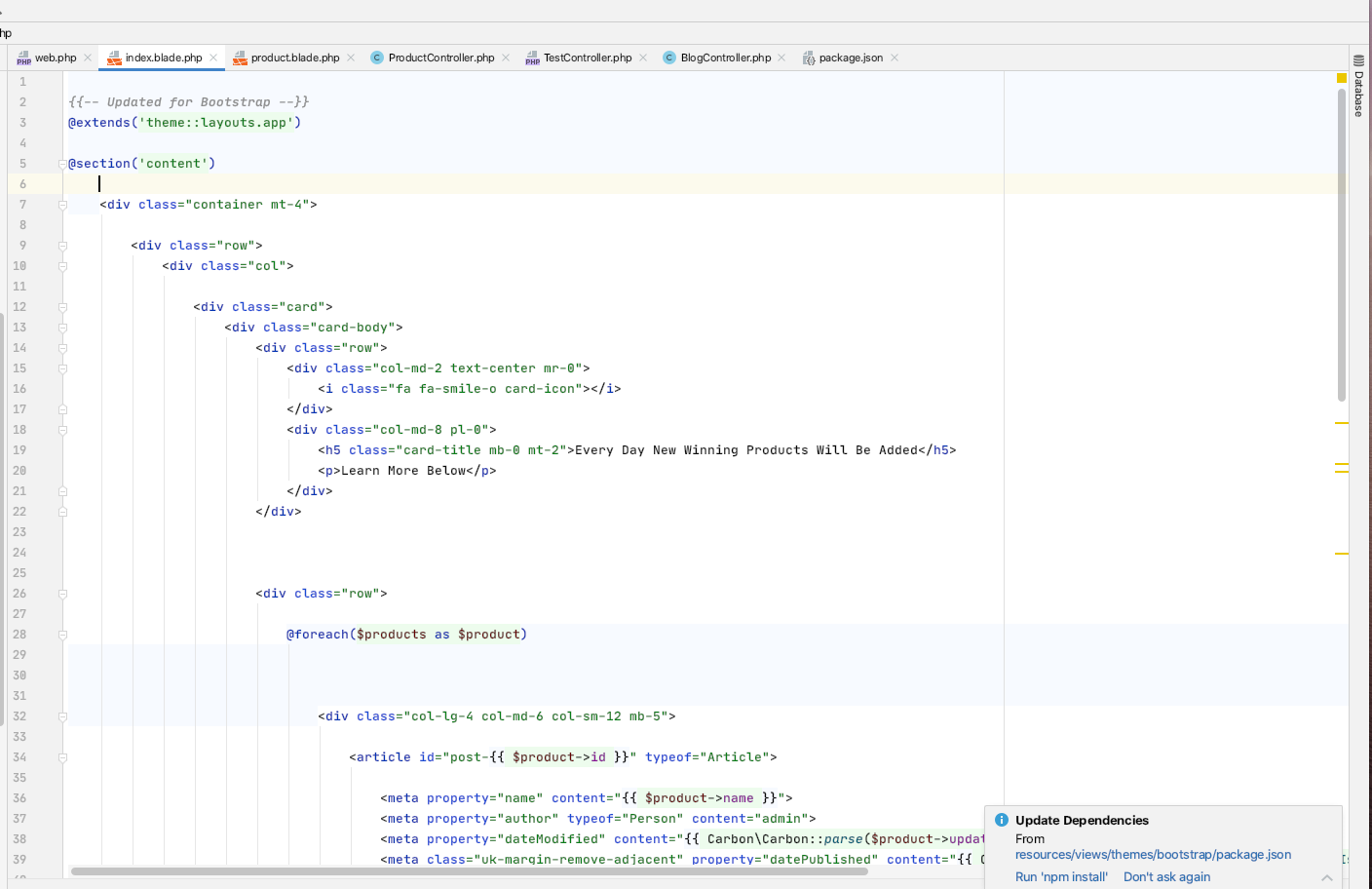The image size is (1372, 889).
Task: Click the horizontal scrollbar of the editor
Action: point(469,870)
